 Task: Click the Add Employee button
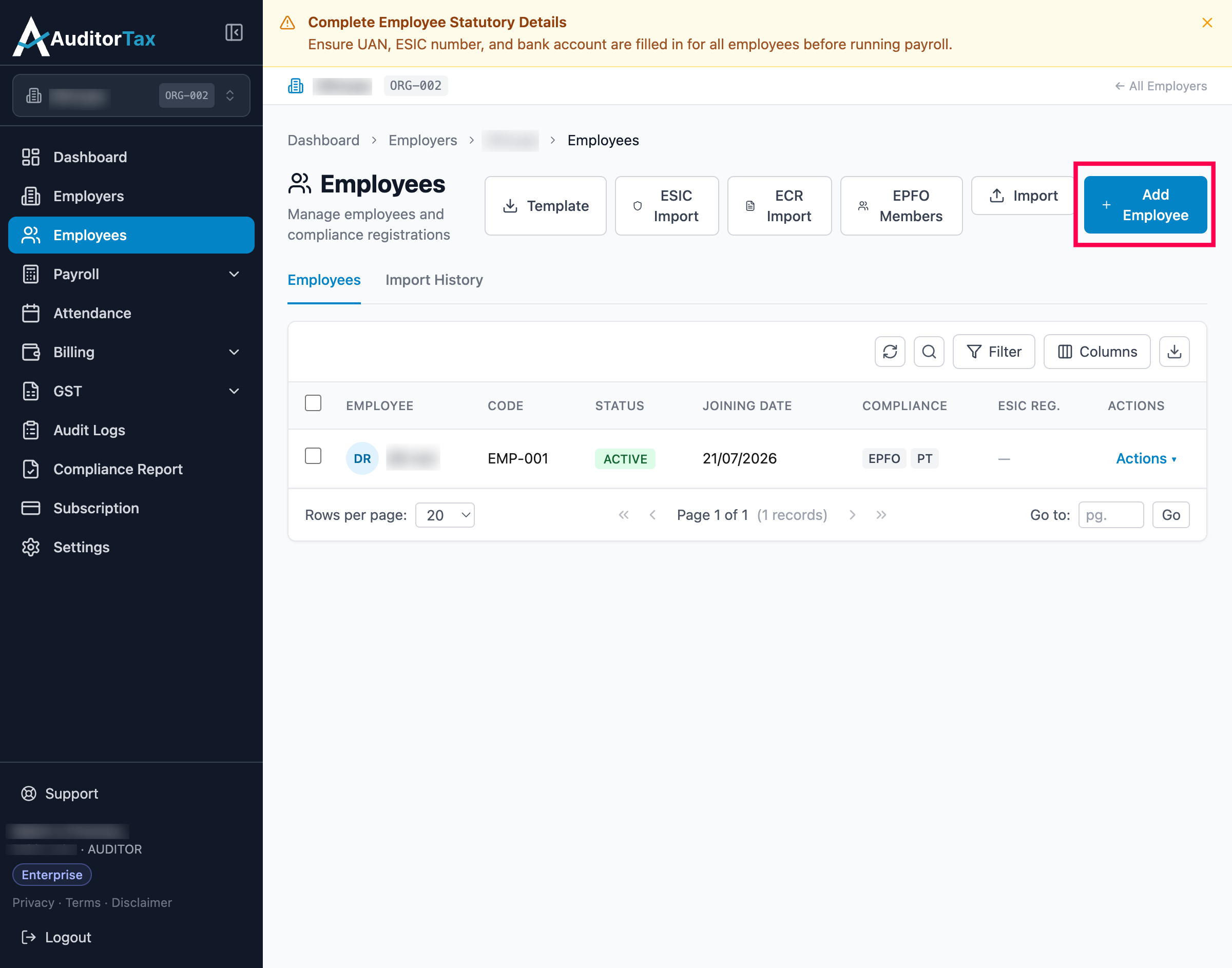1145,205
